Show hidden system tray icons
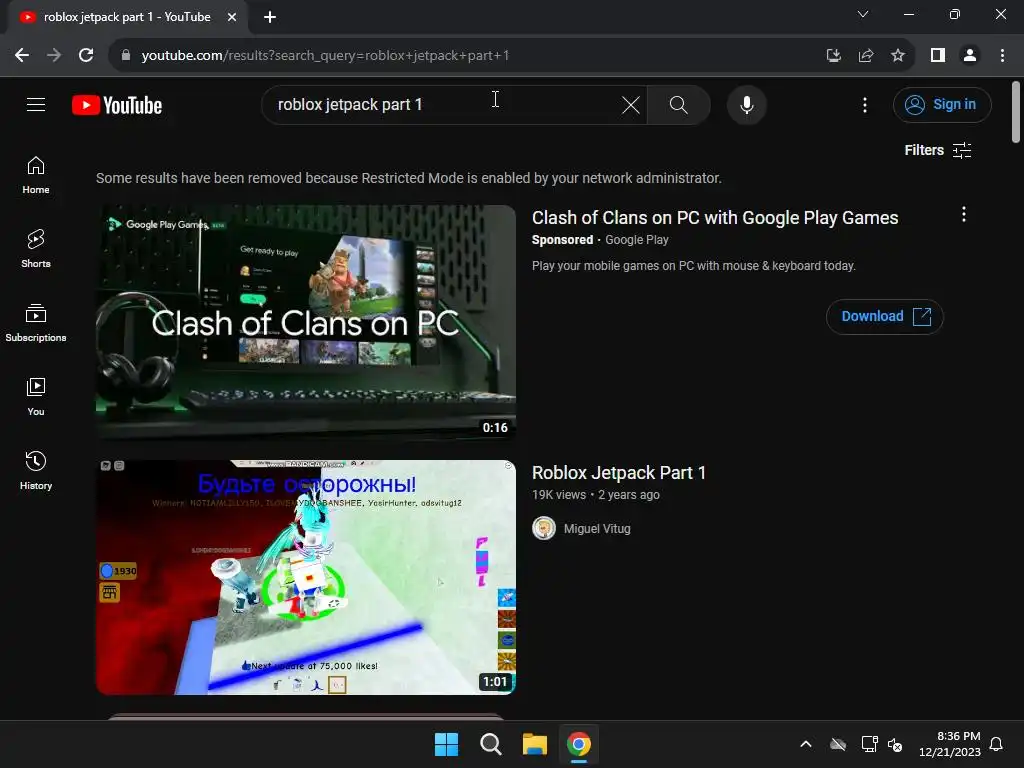The height and width of the screenshot is (768, 1024). tap(806, 744)
